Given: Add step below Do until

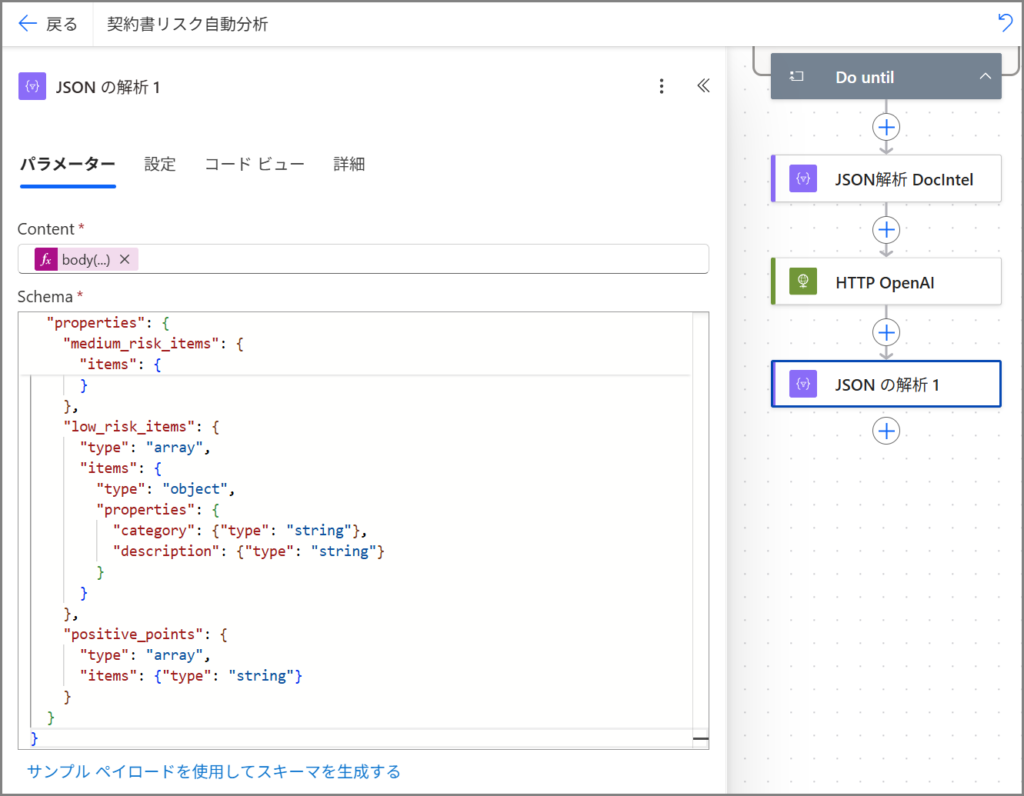Looking at the screenshot, I should pyautogui.click(x=886, y=127).
